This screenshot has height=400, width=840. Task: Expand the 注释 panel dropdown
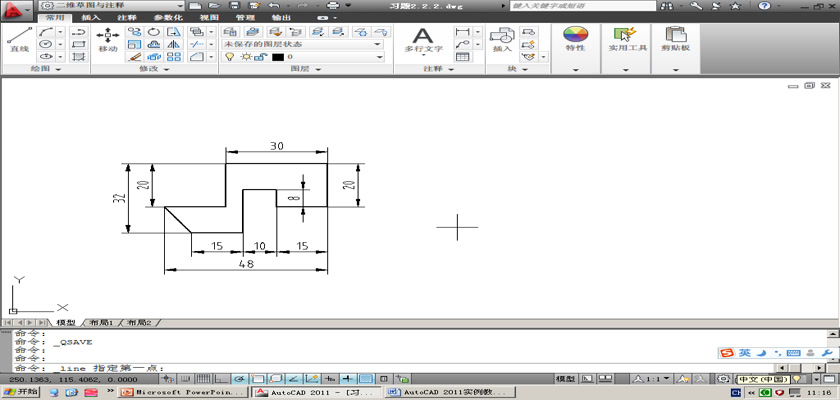click(439, 69)
